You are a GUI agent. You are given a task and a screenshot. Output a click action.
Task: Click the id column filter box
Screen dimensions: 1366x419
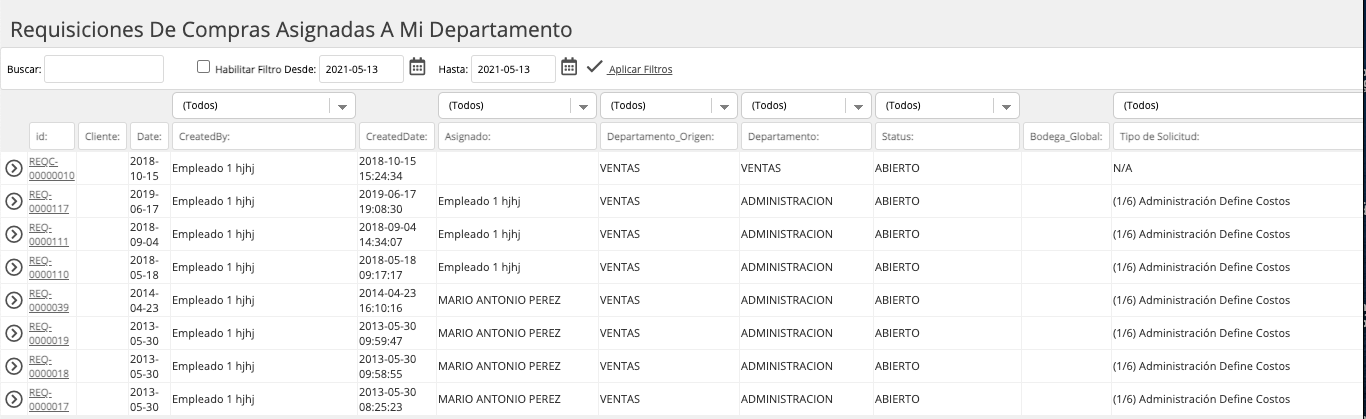click(52, 136)
